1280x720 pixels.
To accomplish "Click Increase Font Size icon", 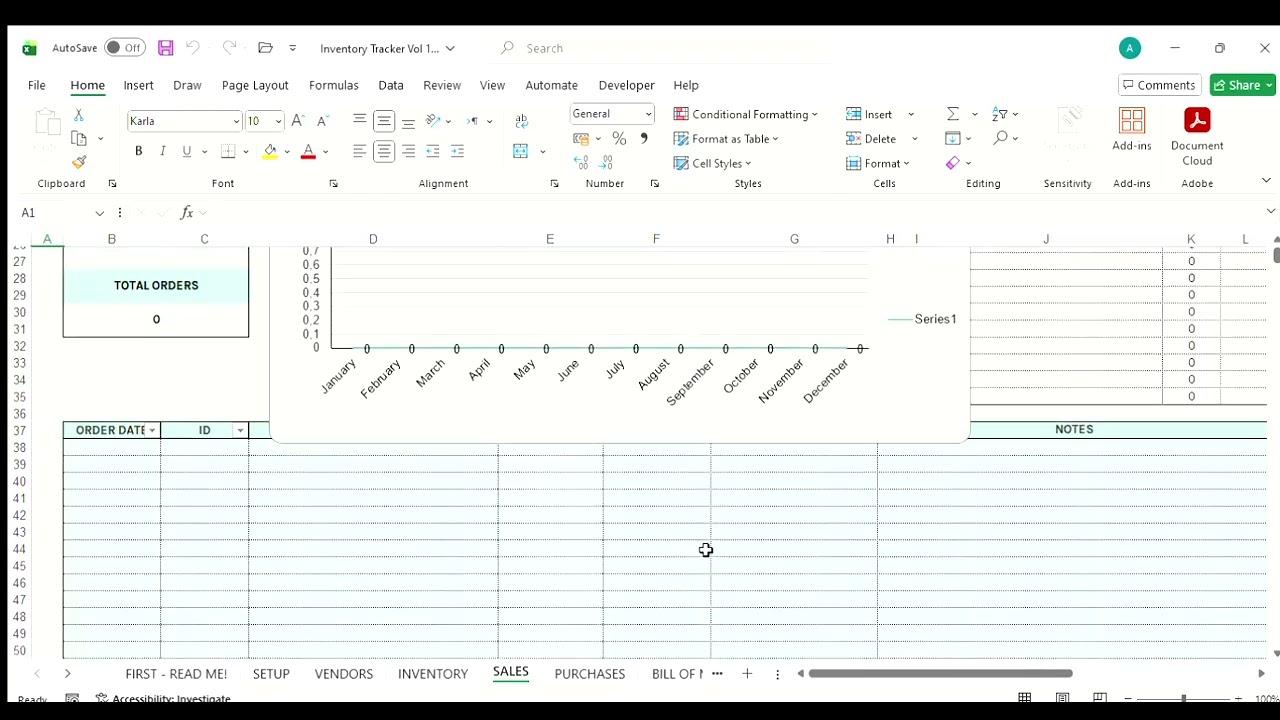I will pyautogui.click(x=298, y=121).
